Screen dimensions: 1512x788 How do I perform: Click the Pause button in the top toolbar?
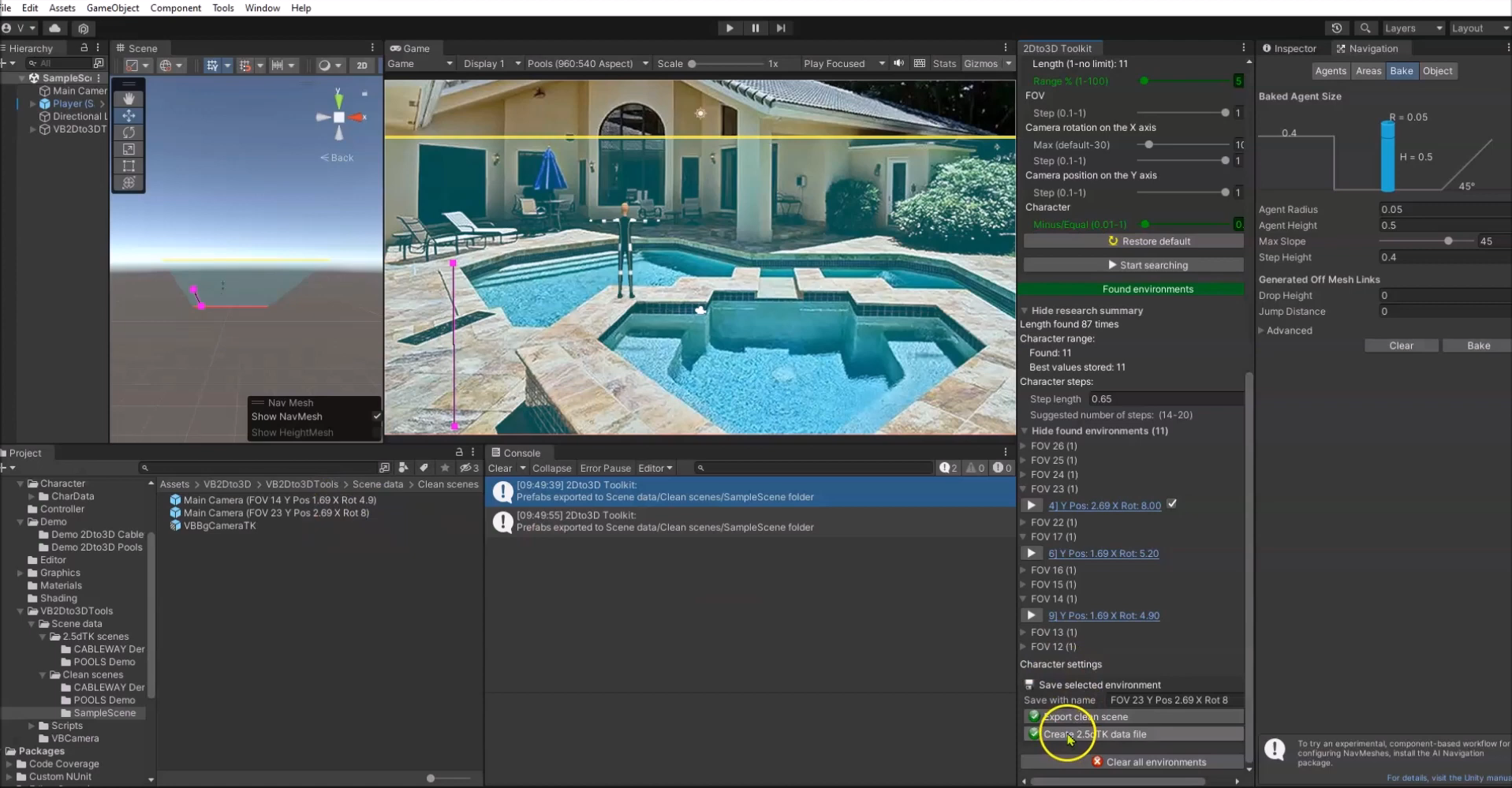755,28
